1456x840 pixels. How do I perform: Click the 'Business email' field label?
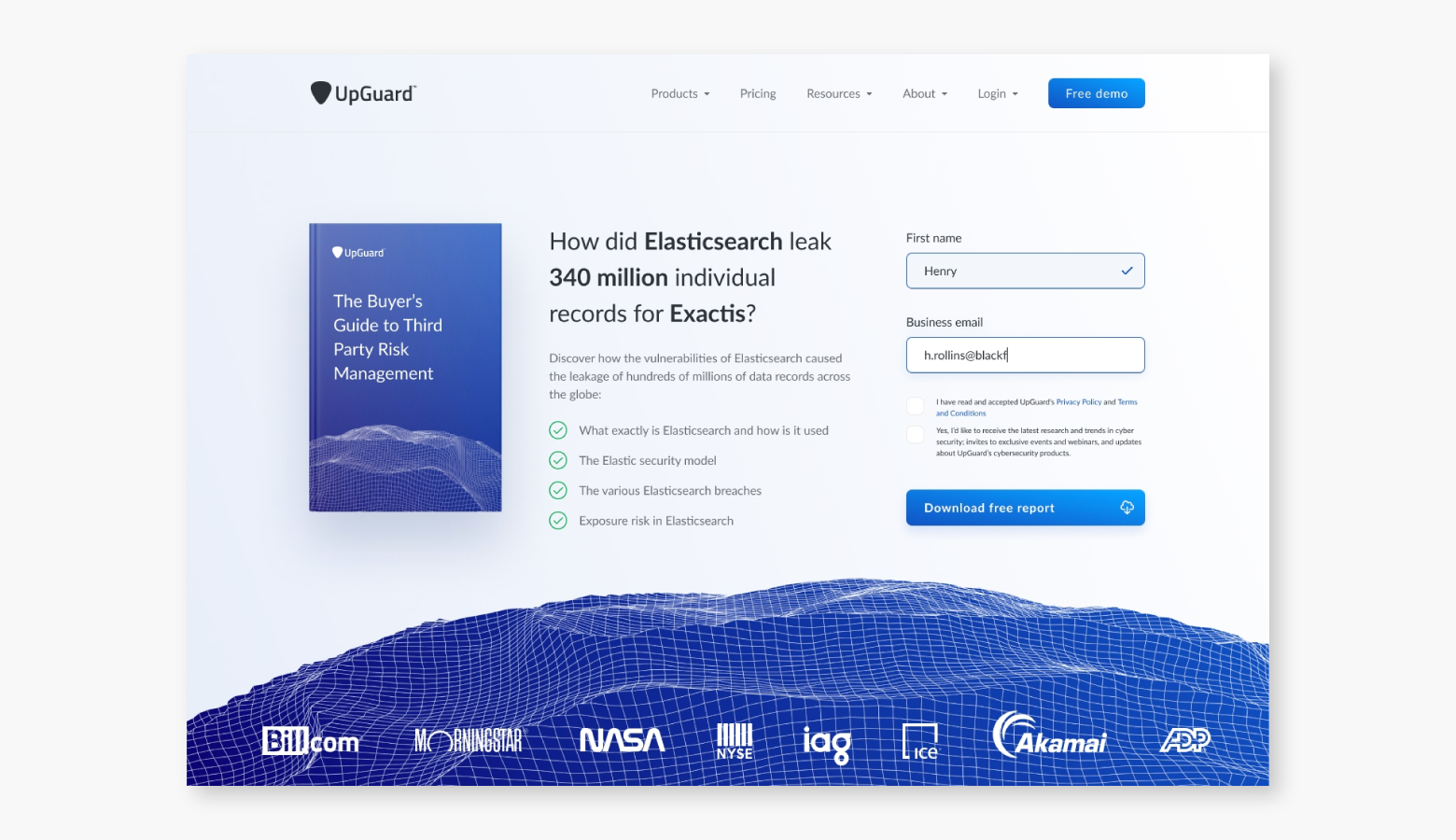coord(945,322)
